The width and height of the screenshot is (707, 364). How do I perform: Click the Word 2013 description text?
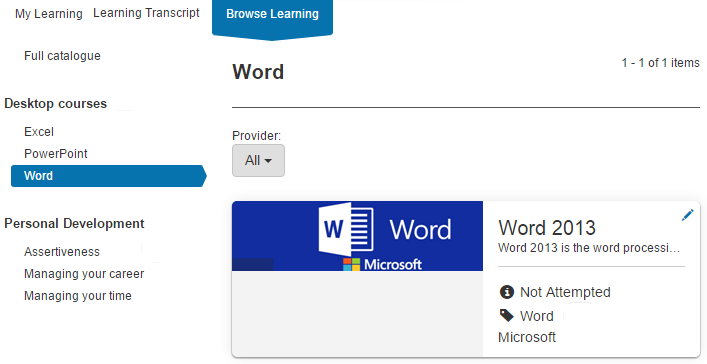(589, 248)
